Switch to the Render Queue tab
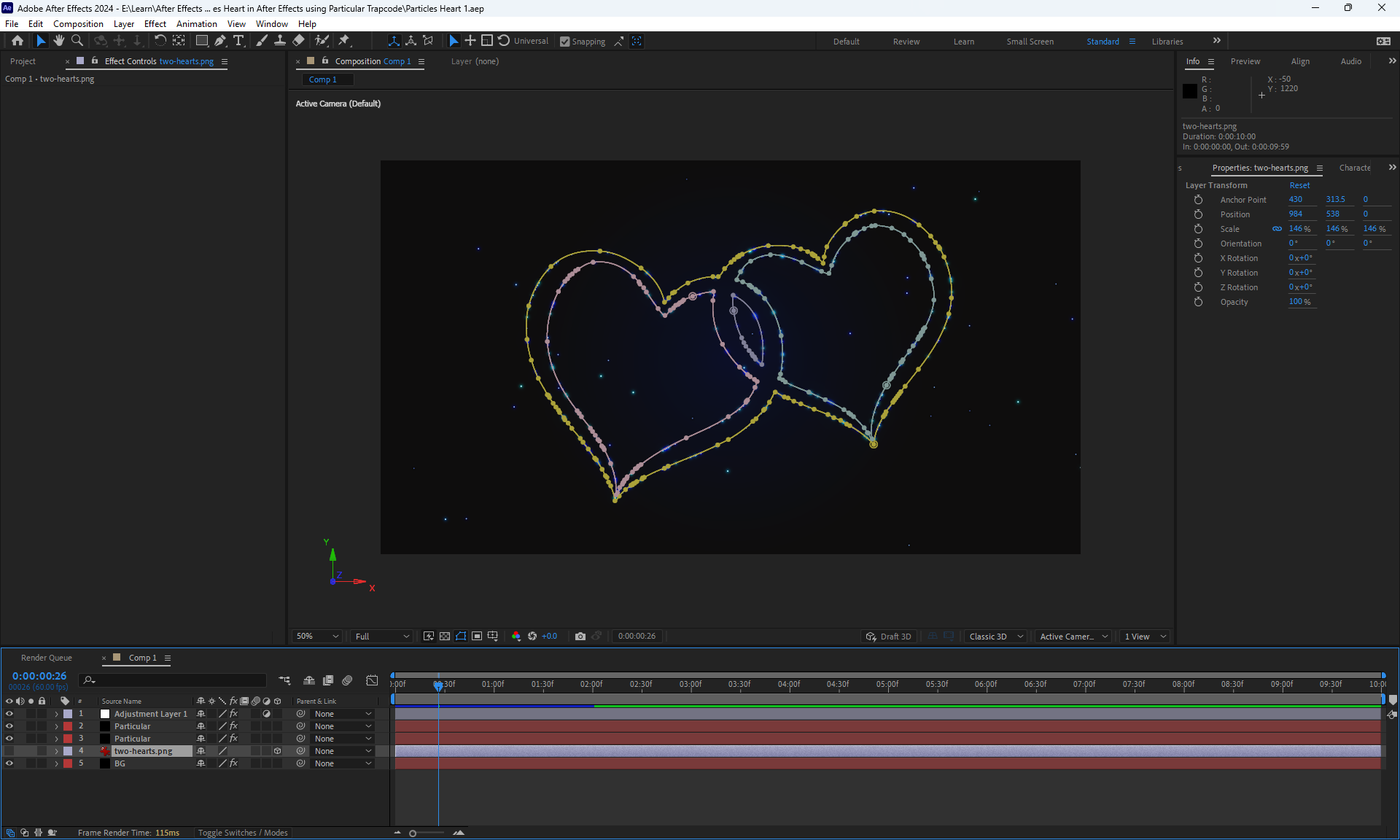The image size is (1400, 840). [x=47, y=658]
